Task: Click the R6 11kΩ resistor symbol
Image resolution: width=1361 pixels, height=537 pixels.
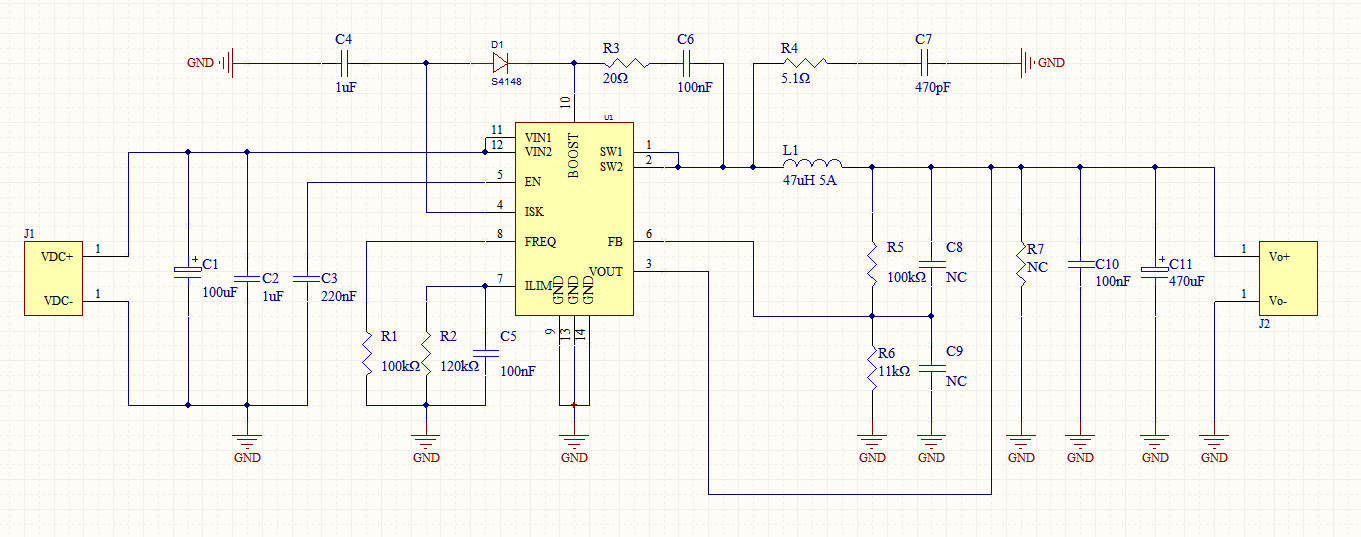Action: pos(872,366)
